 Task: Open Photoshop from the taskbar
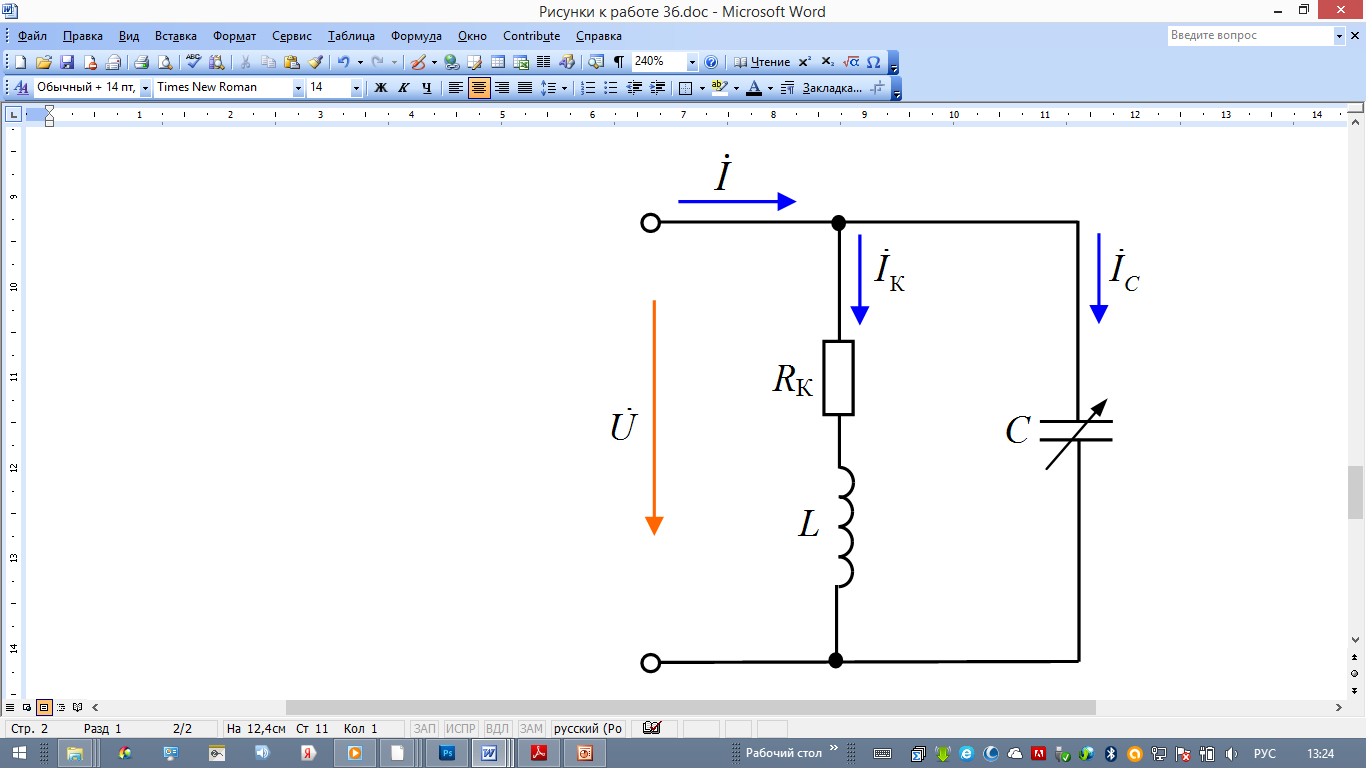(x=449, y=753)
